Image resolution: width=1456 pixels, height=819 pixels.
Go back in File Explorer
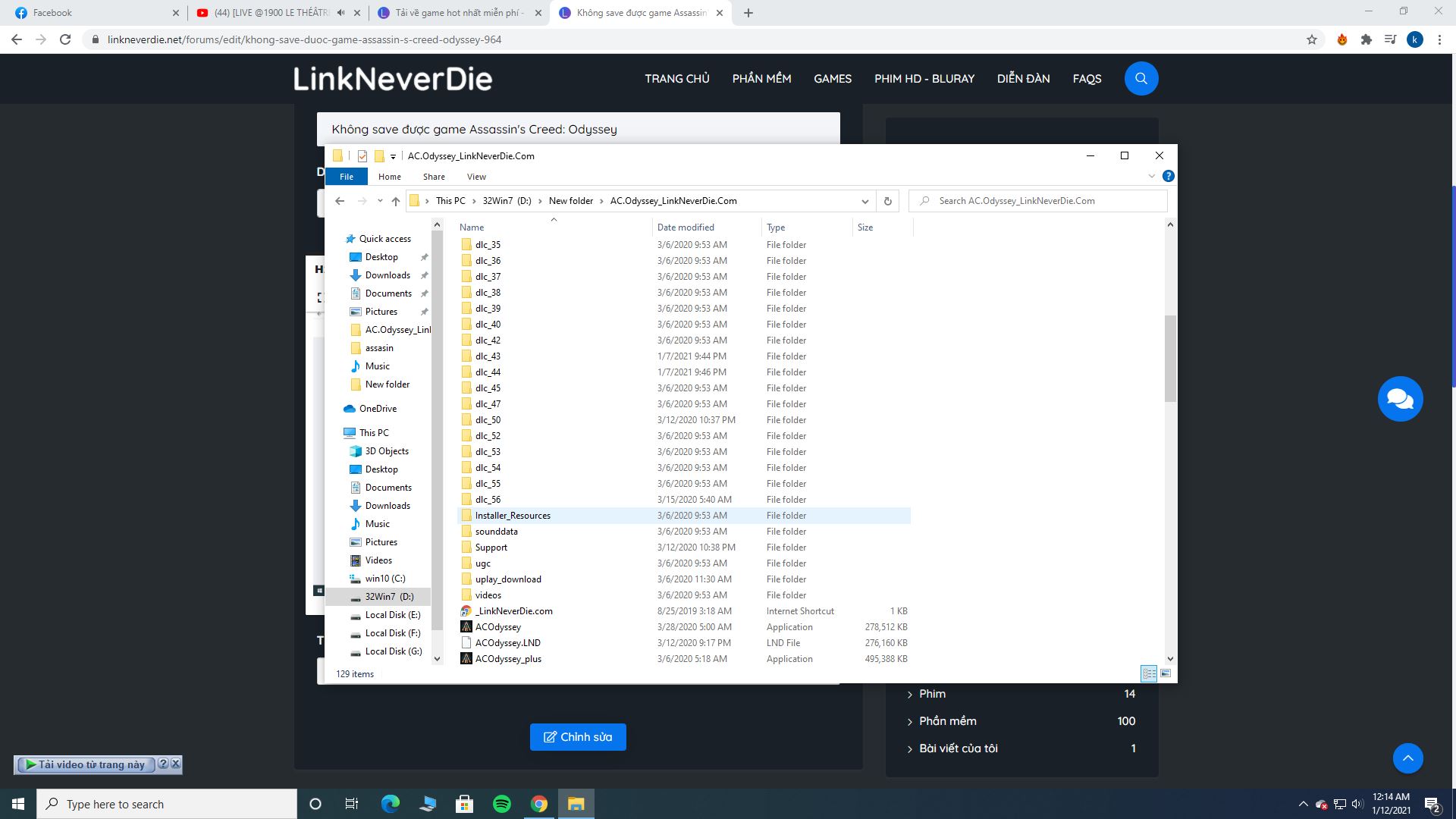(x=340, y=201)
